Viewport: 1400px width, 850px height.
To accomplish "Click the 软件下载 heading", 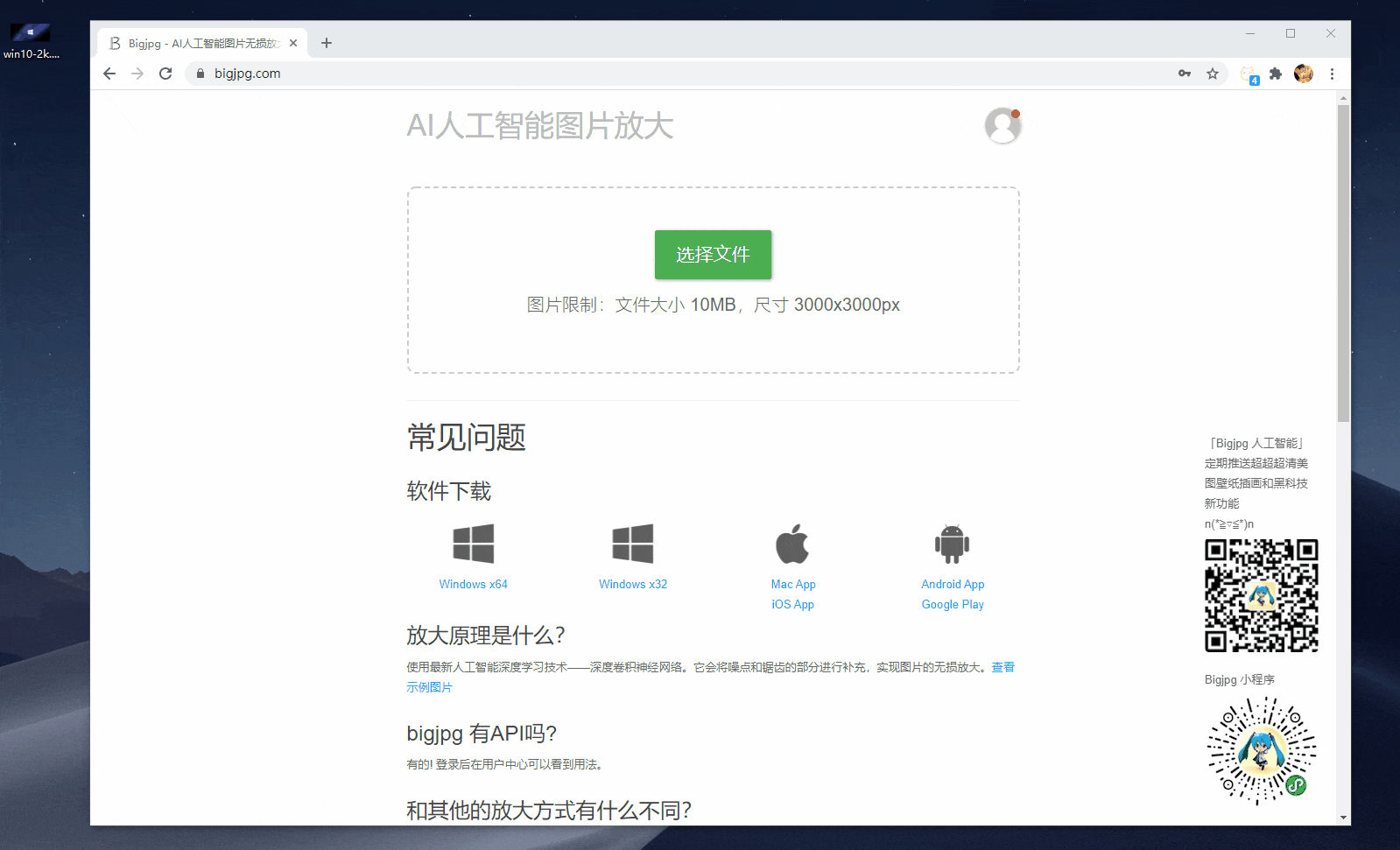I will tap(449, 491).
